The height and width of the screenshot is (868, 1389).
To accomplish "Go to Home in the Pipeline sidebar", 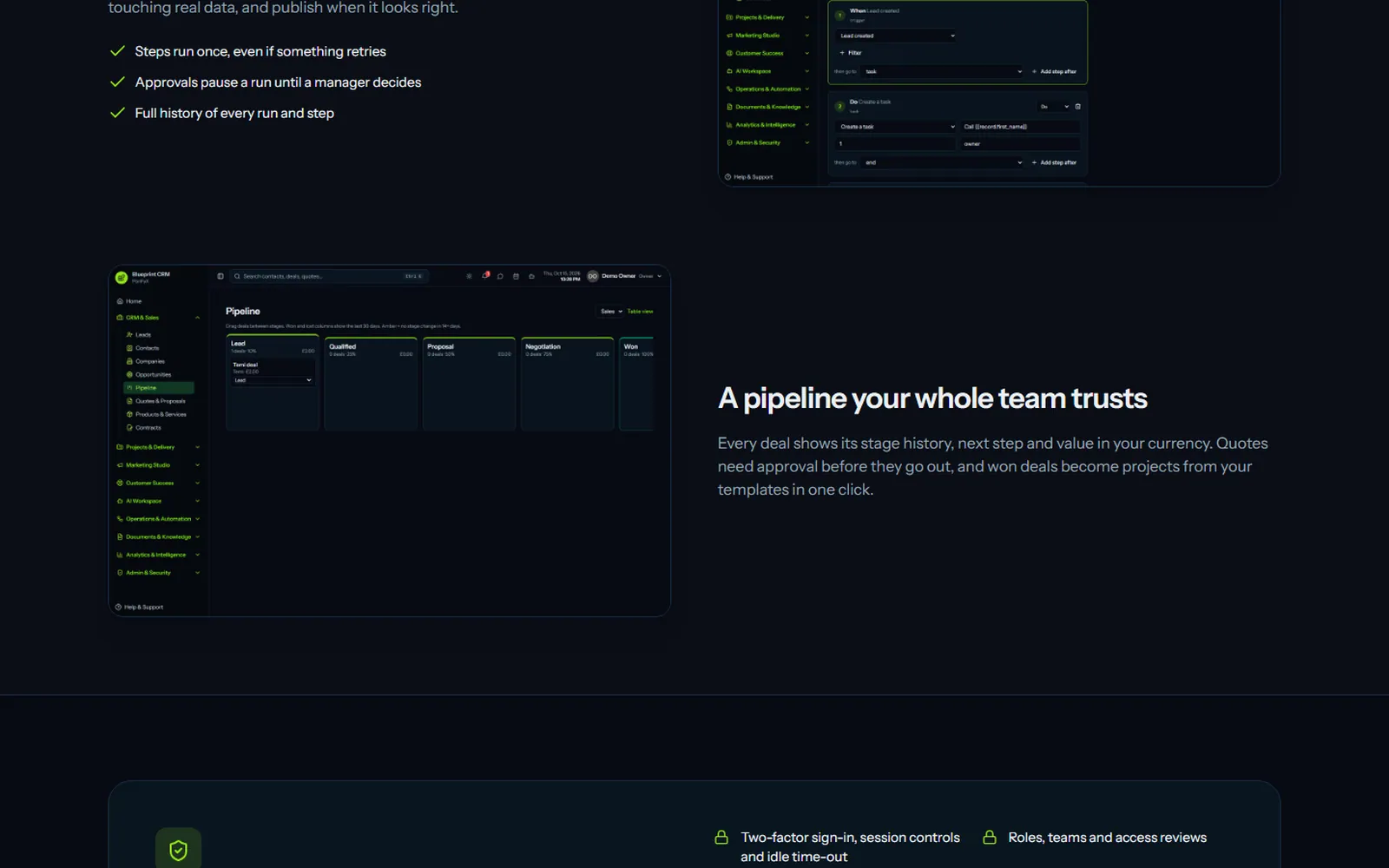I will tap(129, 301).
